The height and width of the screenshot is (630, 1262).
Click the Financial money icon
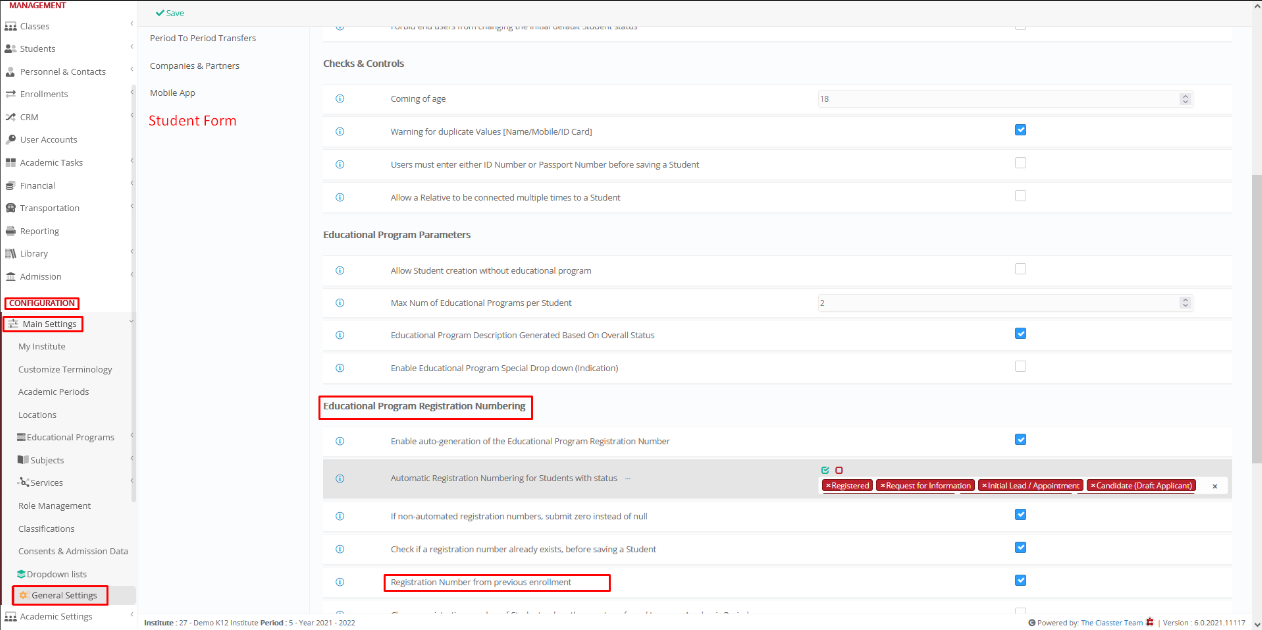coord(11,186)
